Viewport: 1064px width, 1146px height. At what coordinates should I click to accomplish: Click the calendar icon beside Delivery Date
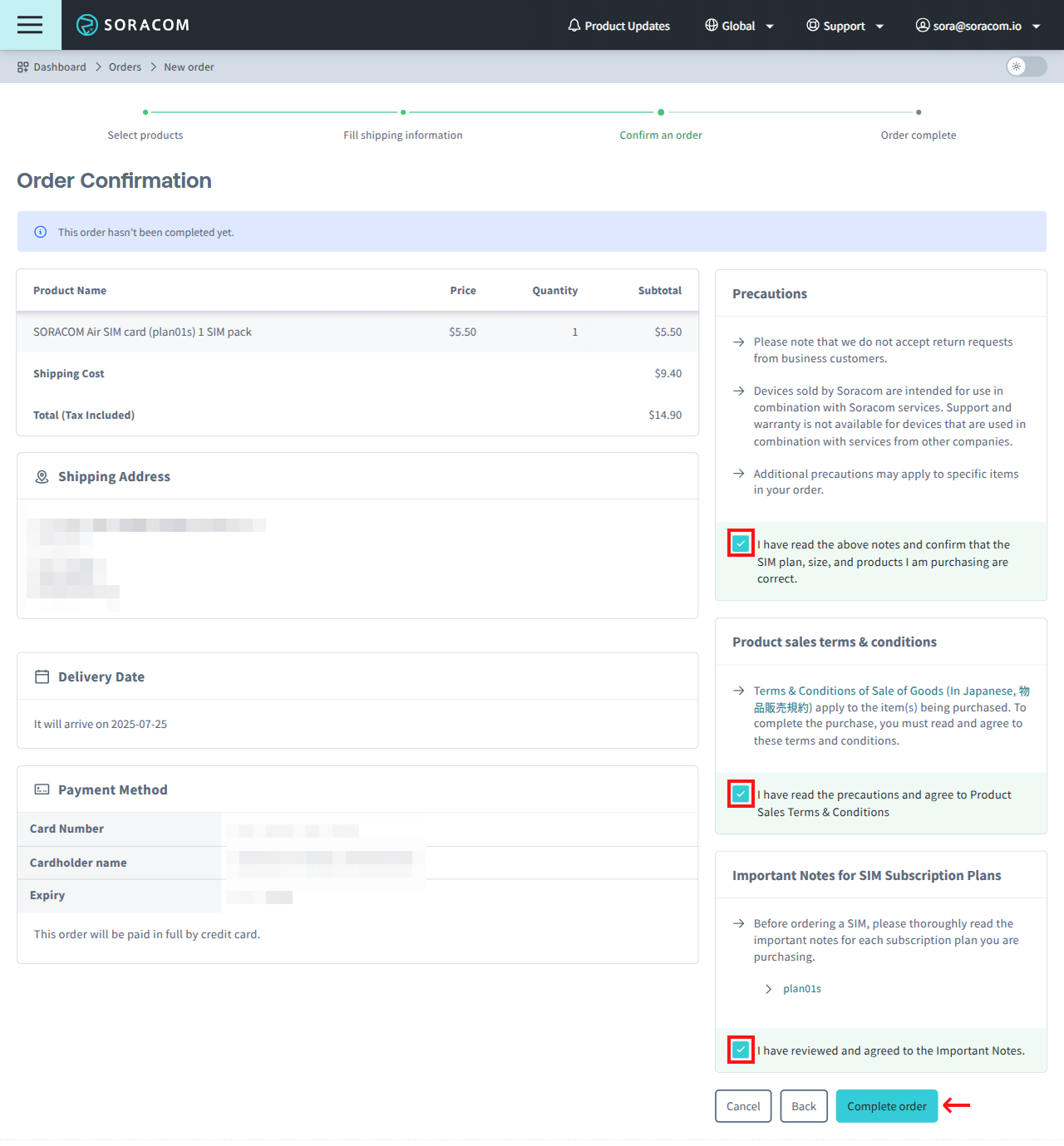pos(42,676)
